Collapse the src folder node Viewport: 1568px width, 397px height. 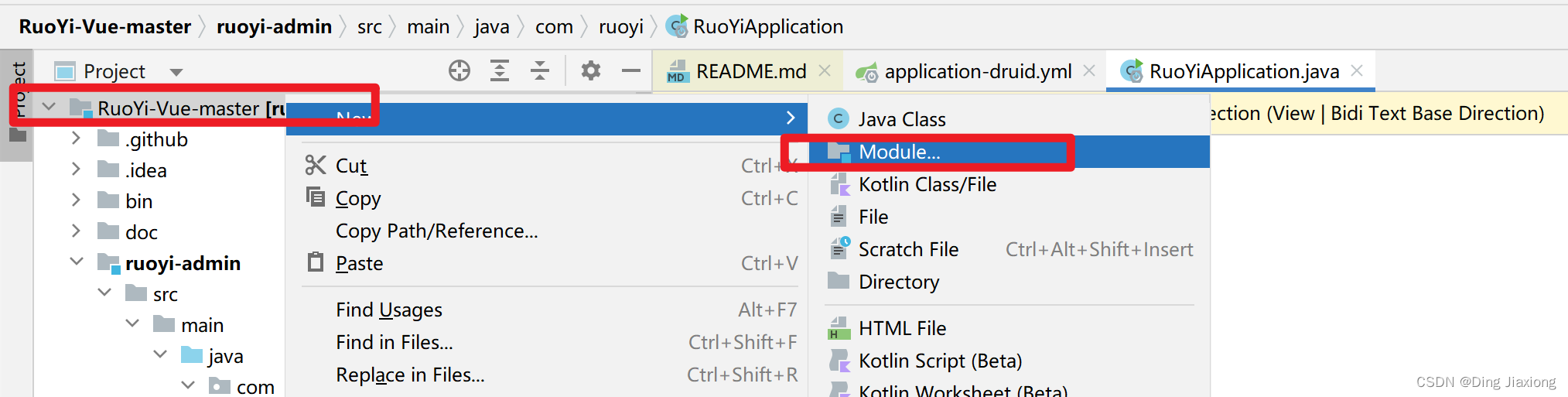tap(104, 293)
